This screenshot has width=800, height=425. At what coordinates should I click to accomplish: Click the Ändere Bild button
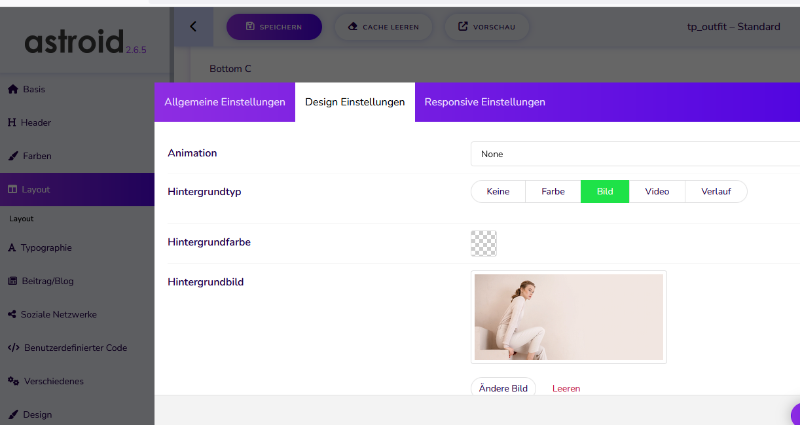[x=503, y=388]
